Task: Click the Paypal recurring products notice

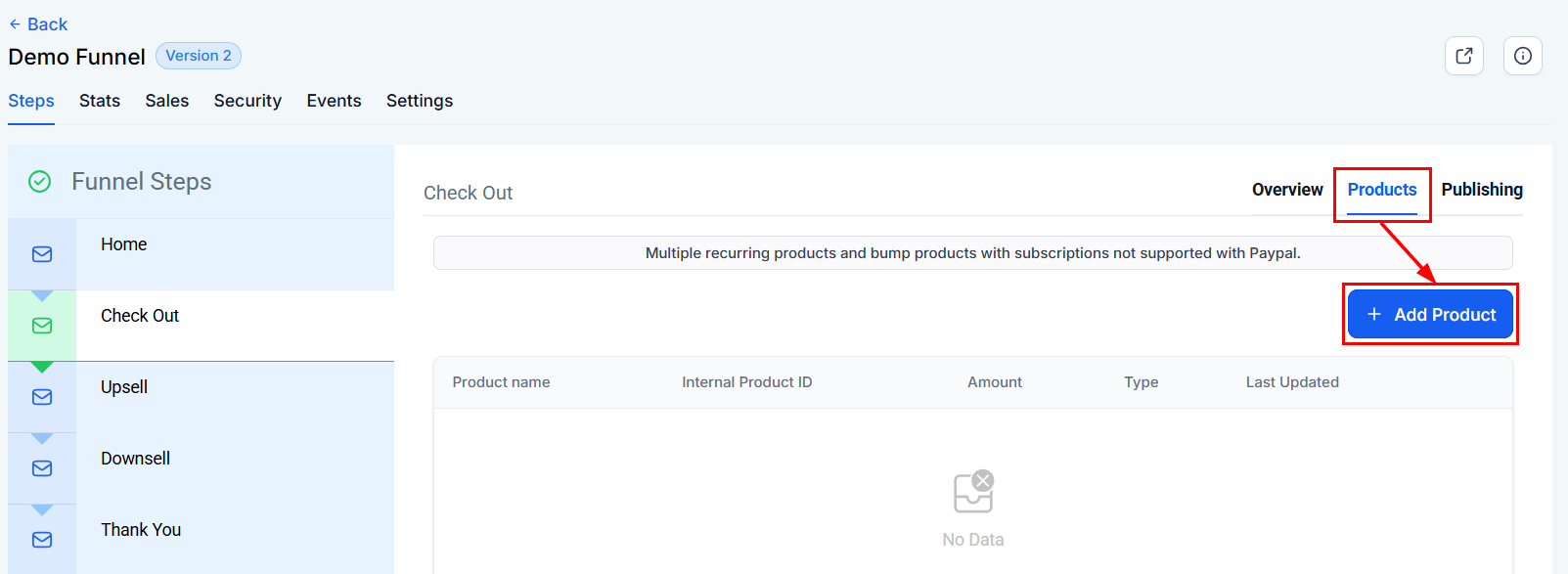Action: point(973,253)
